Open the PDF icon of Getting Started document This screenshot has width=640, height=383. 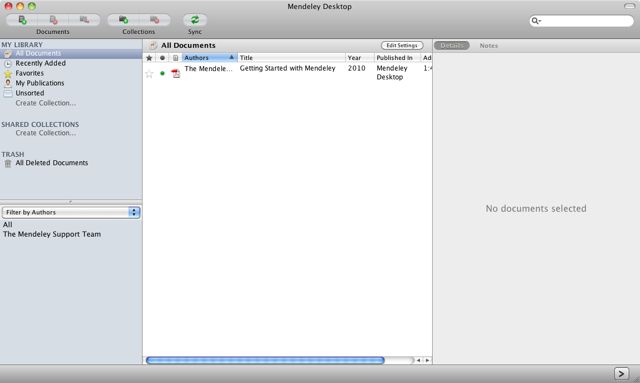click(176, 73)
